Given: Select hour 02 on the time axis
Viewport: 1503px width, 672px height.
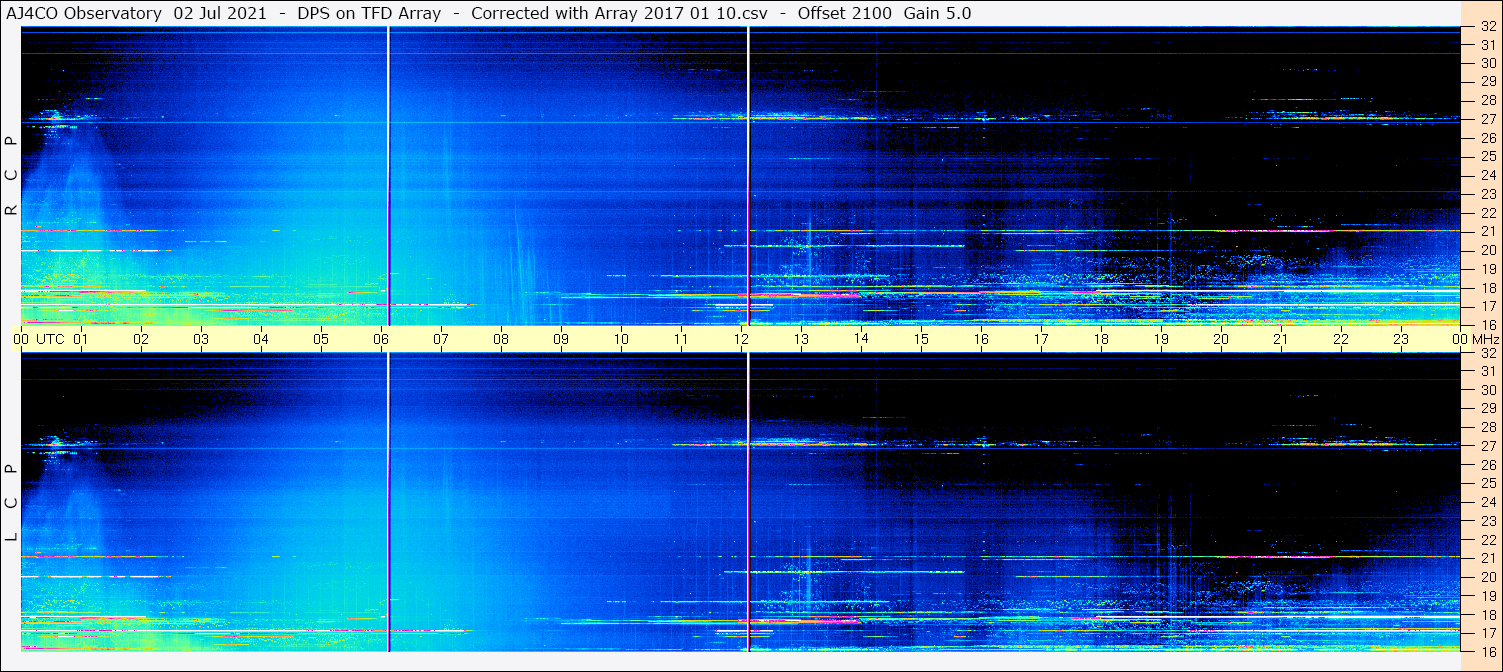Looking at the screenshot, I should 141,339.
